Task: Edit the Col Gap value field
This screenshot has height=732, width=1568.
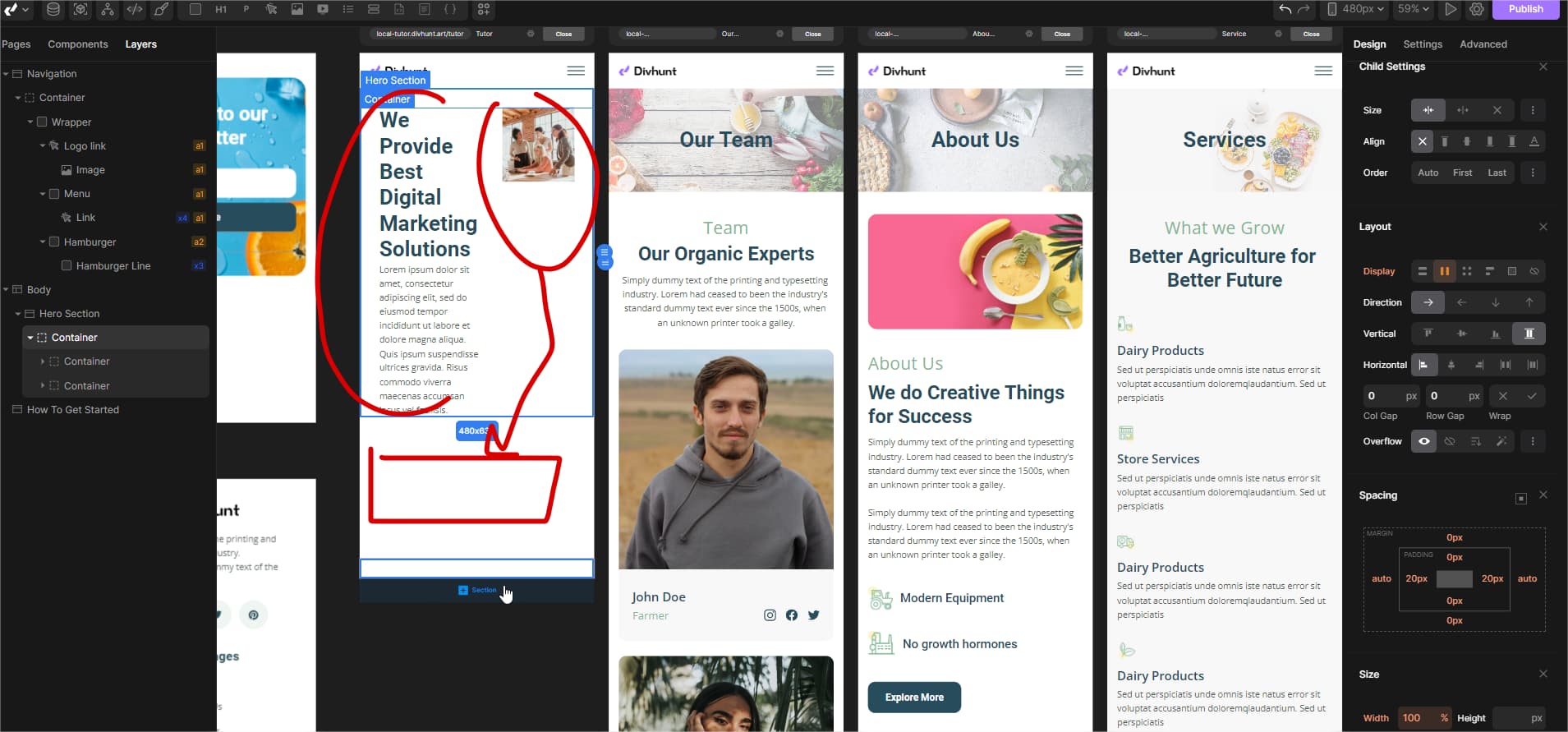Action: click(1391, 396)
